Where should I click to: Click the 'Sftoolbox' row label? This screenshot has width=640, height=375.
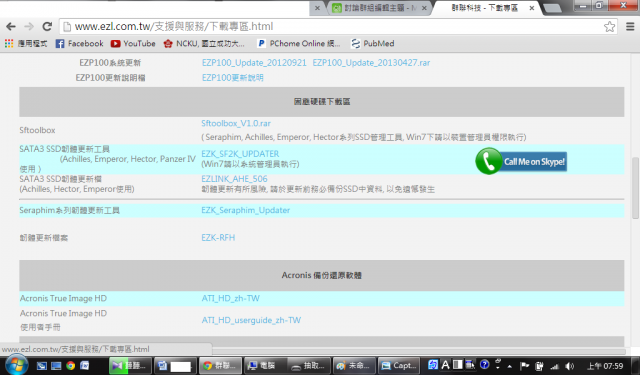[x=37, y=130]
